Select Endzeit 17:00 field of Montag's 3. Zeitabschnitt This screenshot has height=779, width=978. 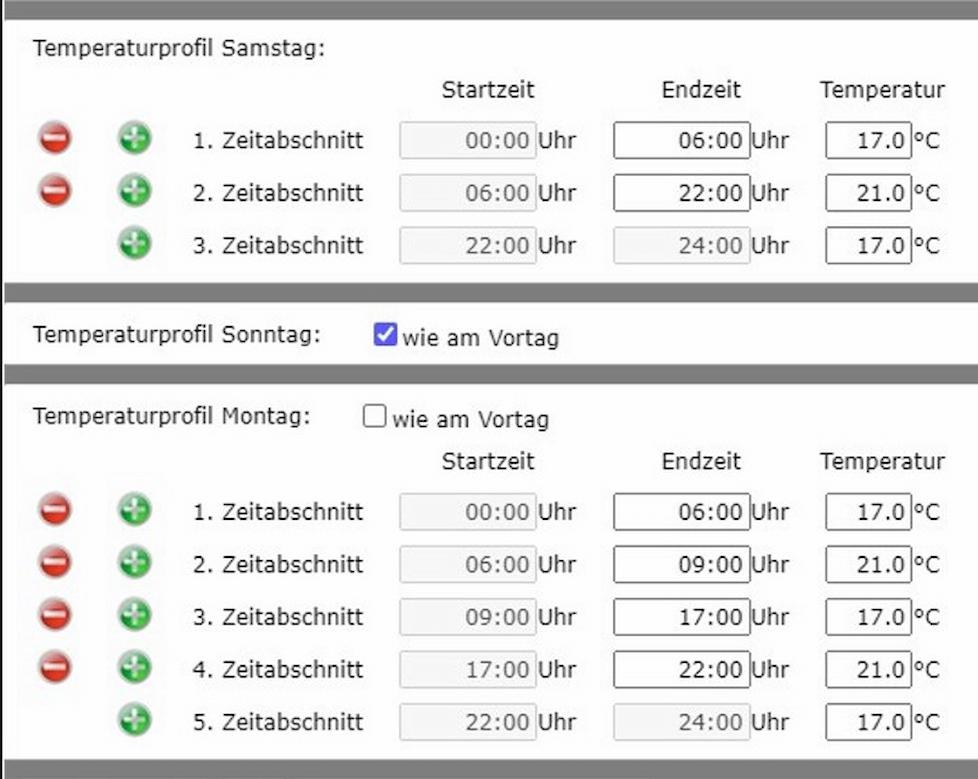(681, 616)
